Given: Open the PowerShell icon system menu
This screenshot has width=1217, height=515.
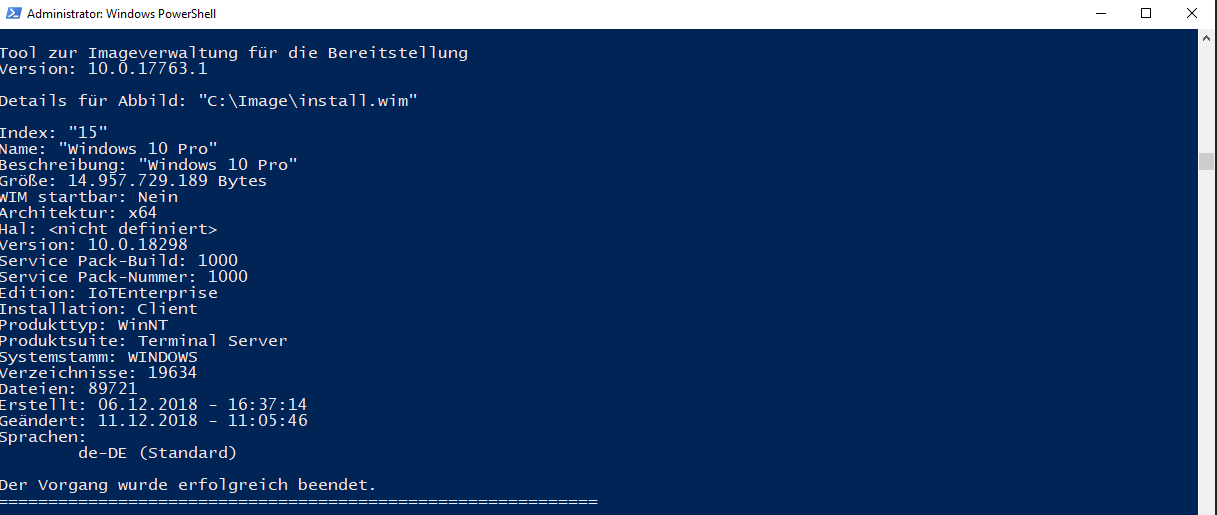Looking at the screenshot, I should pyautogui.click(x=12, y=14).
